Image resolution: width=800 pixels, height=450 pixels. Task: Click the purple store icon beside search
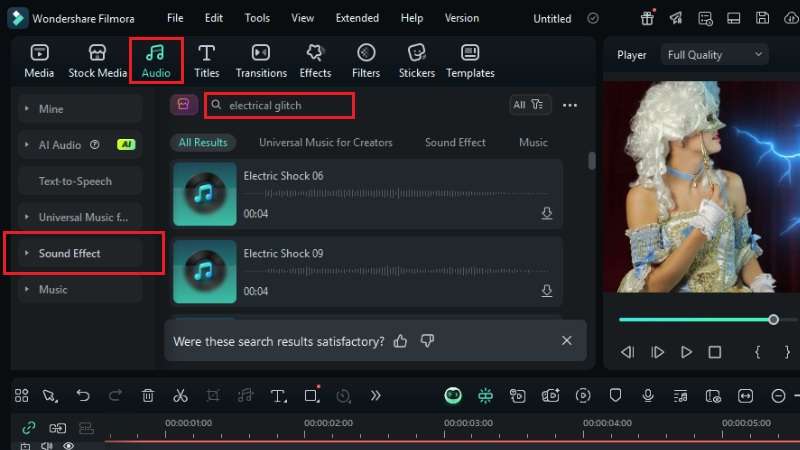pos(184,105)
